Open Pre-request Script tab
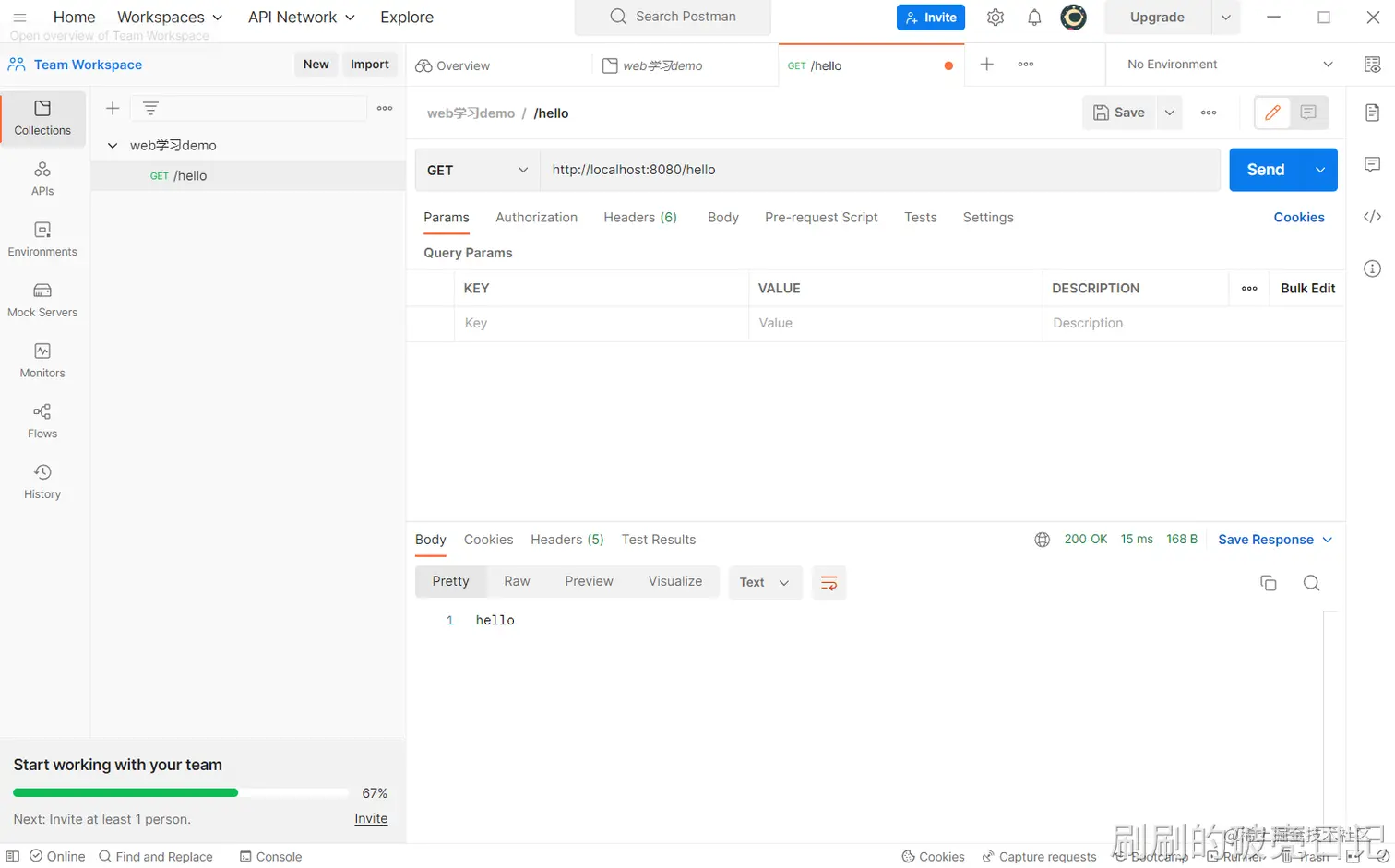Screen dimensions: 1395x868 (x=821, y=218)
